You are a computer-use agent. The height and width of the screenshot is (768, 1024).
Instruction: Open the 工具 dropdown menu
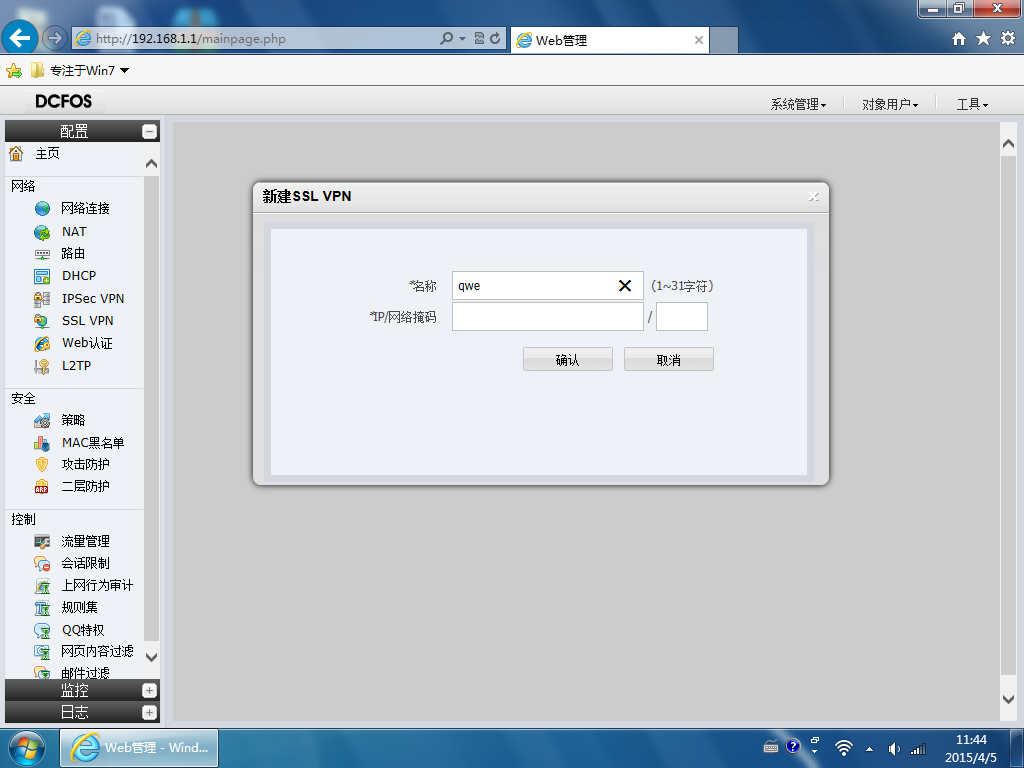[x=972, y=104]
